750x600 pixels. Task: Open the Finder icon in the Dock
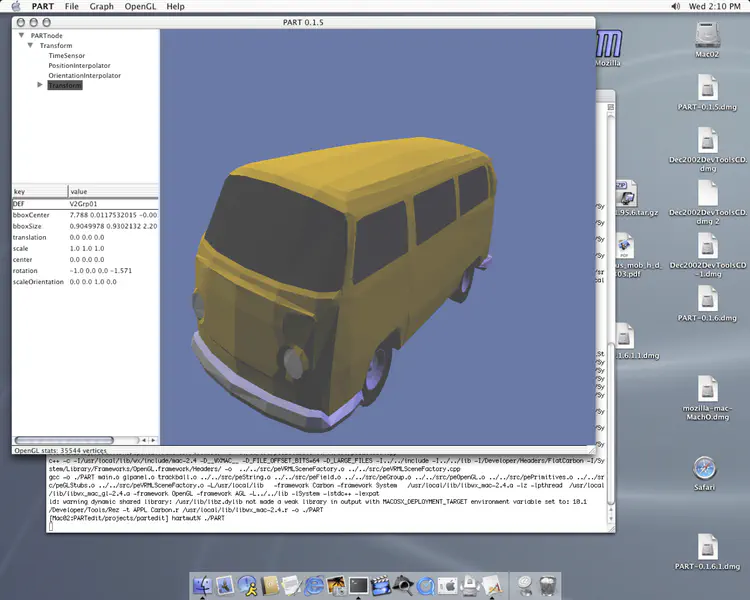[203, 585]
